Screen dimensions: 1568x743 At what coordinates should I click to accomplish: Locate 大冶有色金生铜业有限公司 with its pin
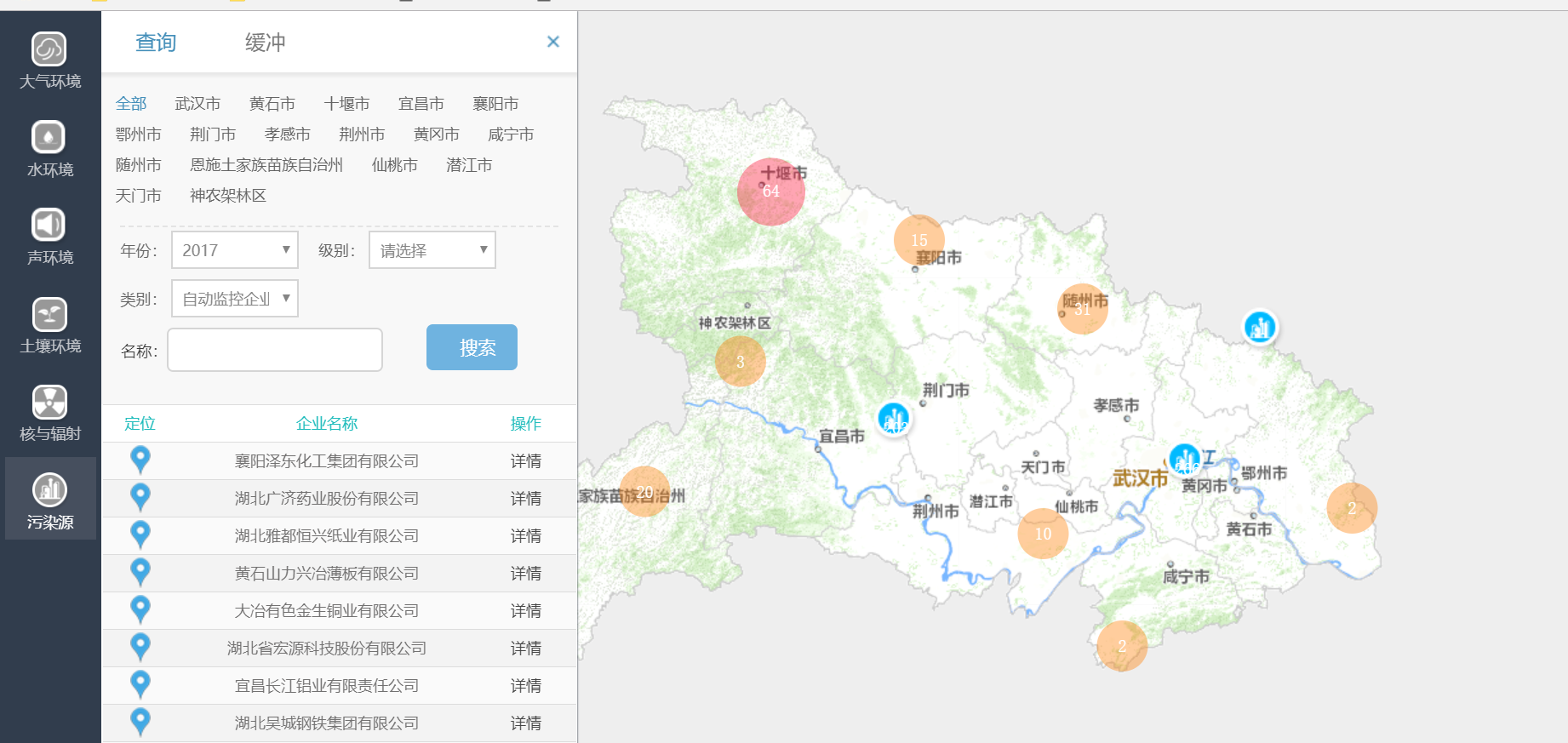140,610
